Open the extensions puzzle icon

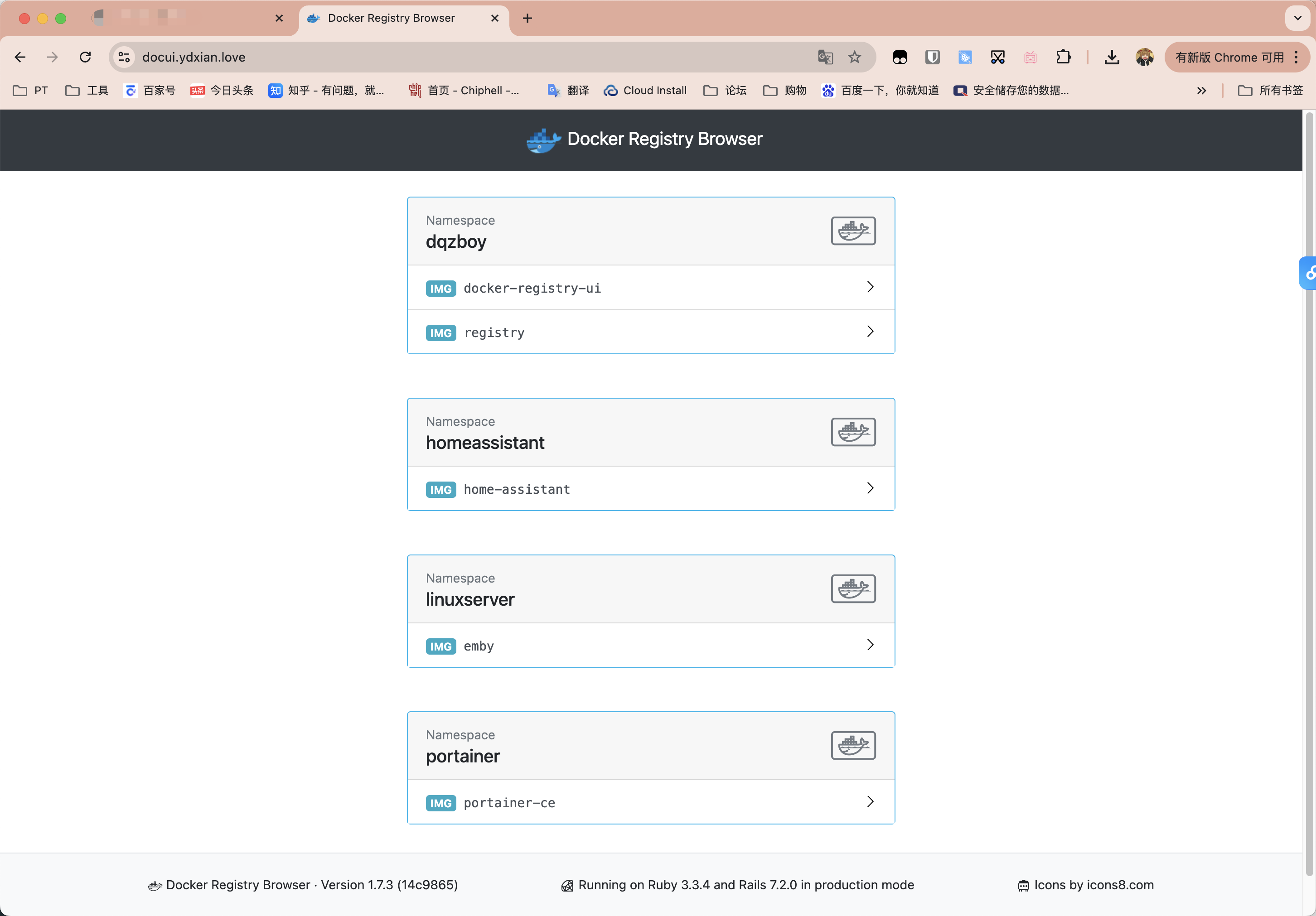coord(1063,57)
